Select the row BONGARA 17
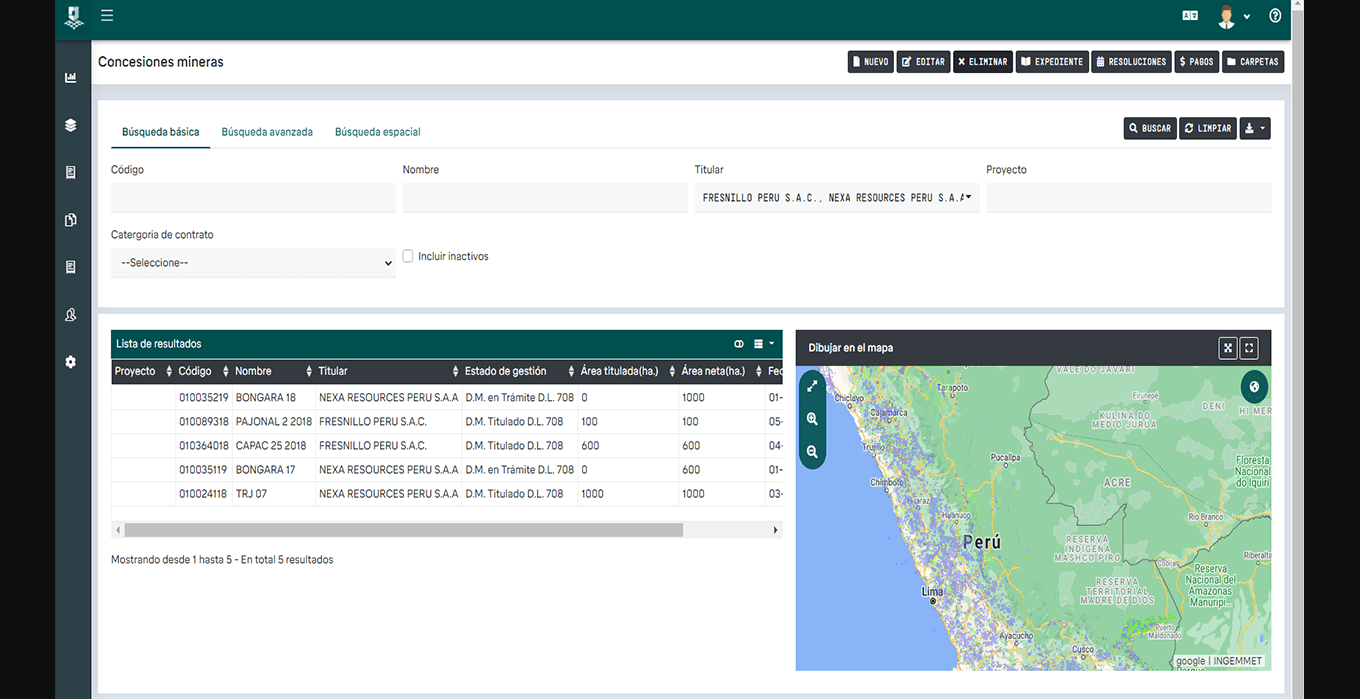Image resolution: width=1360 pixels, height=699 pixels. click(x=446, y=470)
